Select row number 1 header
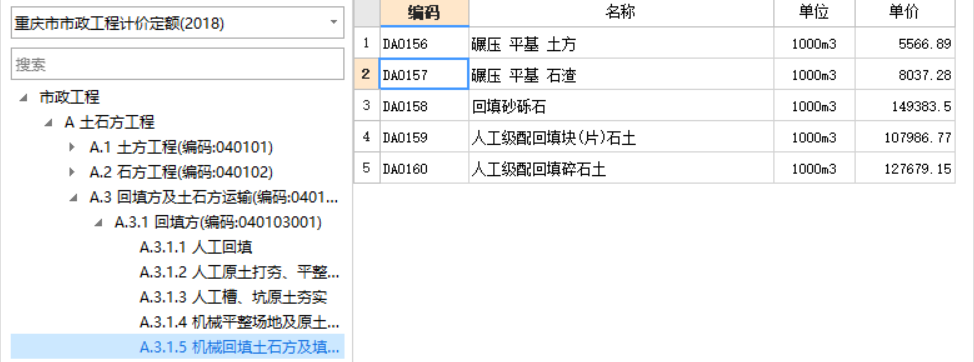This screenshot has width=974, height=362. pyautogui.click(x=366, y=43)
